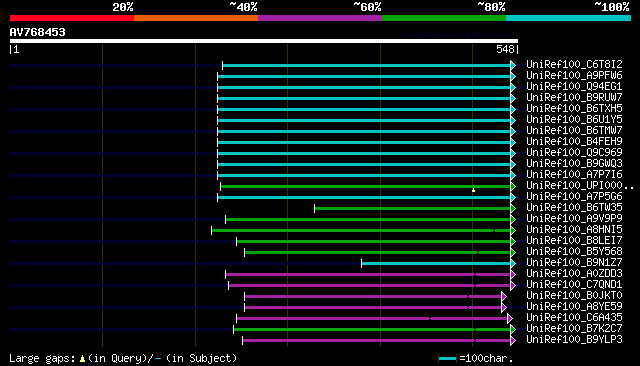640x366 pixels.
Task: Select the UniRef100_A8HNI5 label
Action: click(x=574, y=230)
